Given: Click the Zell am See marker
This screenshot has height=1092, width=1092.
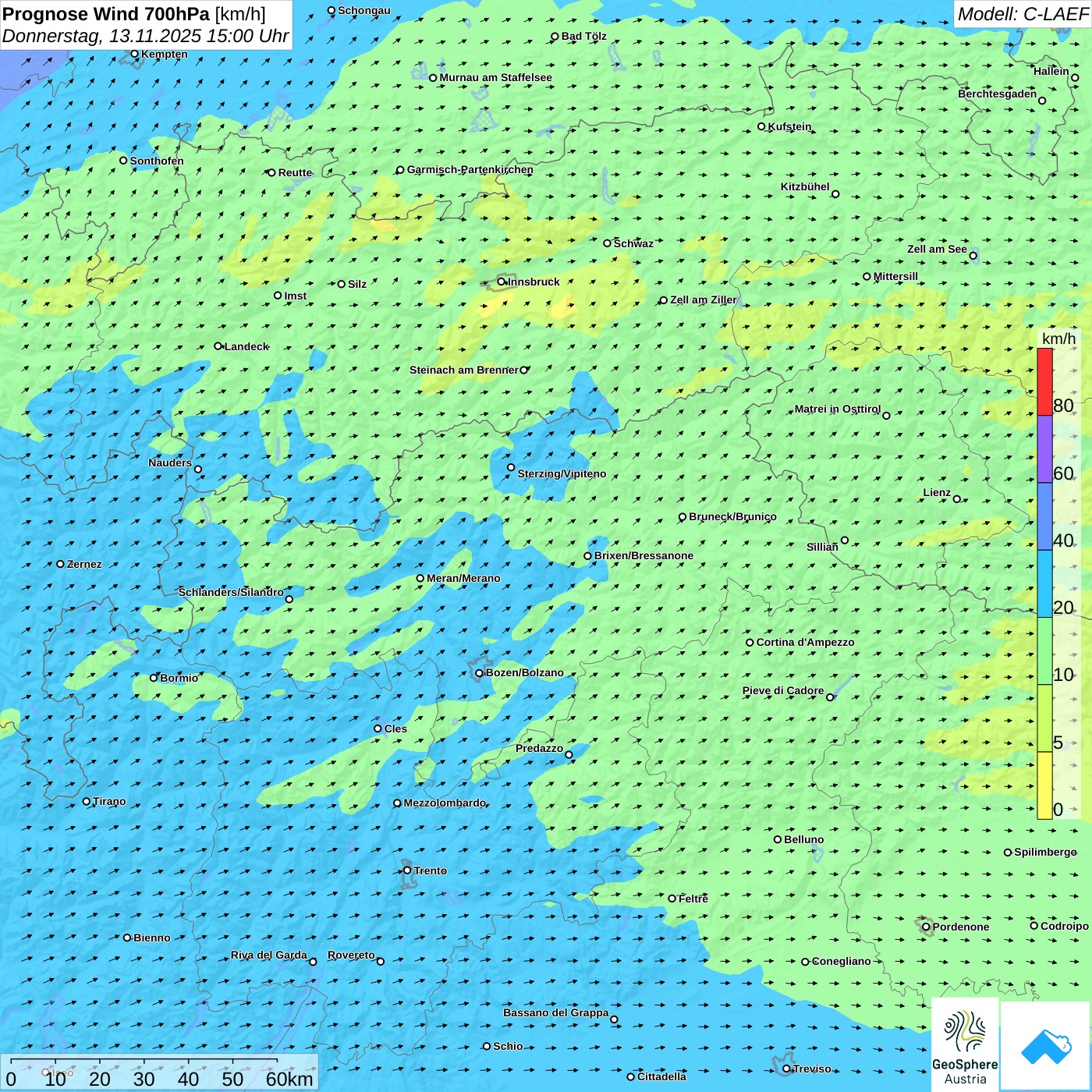Looking at the screenshot, I should [x=973, y=256].
